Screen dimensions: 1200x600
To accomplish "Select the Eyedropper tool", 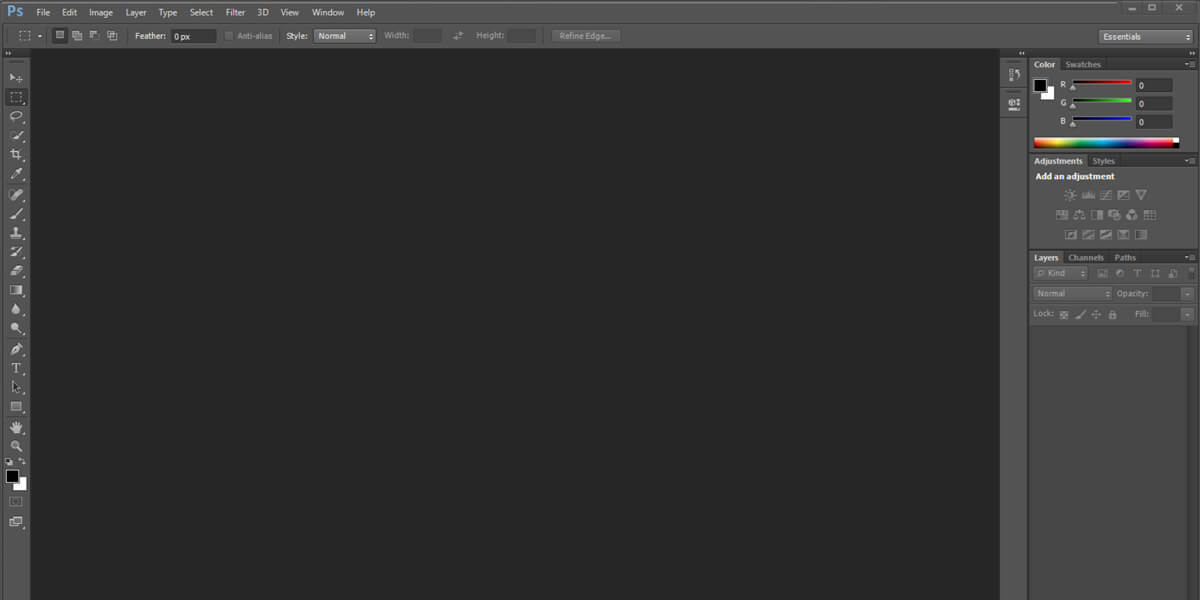I will (16, 174).
